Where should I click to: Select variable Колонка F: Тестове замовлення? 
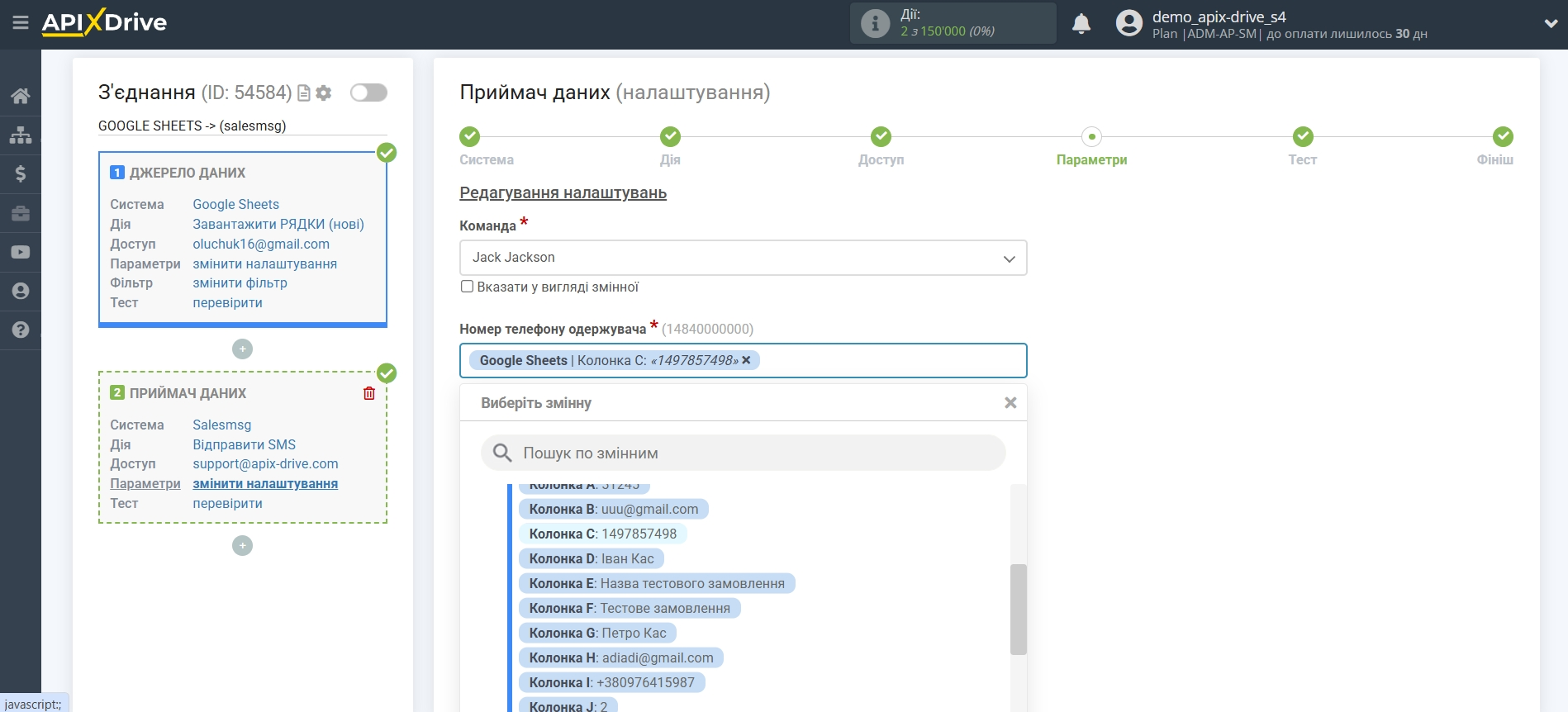[x=630, y=608]
